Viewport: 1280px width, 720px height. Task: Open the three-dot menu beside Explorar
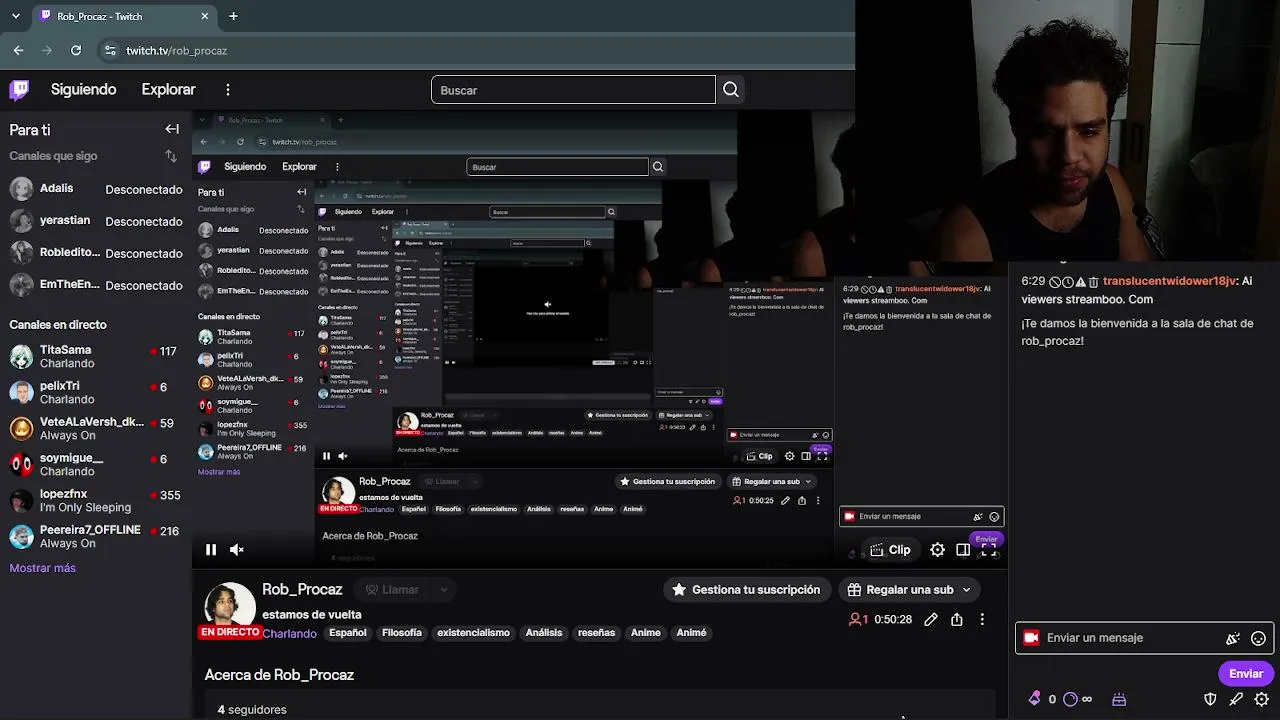click(228, 90)
